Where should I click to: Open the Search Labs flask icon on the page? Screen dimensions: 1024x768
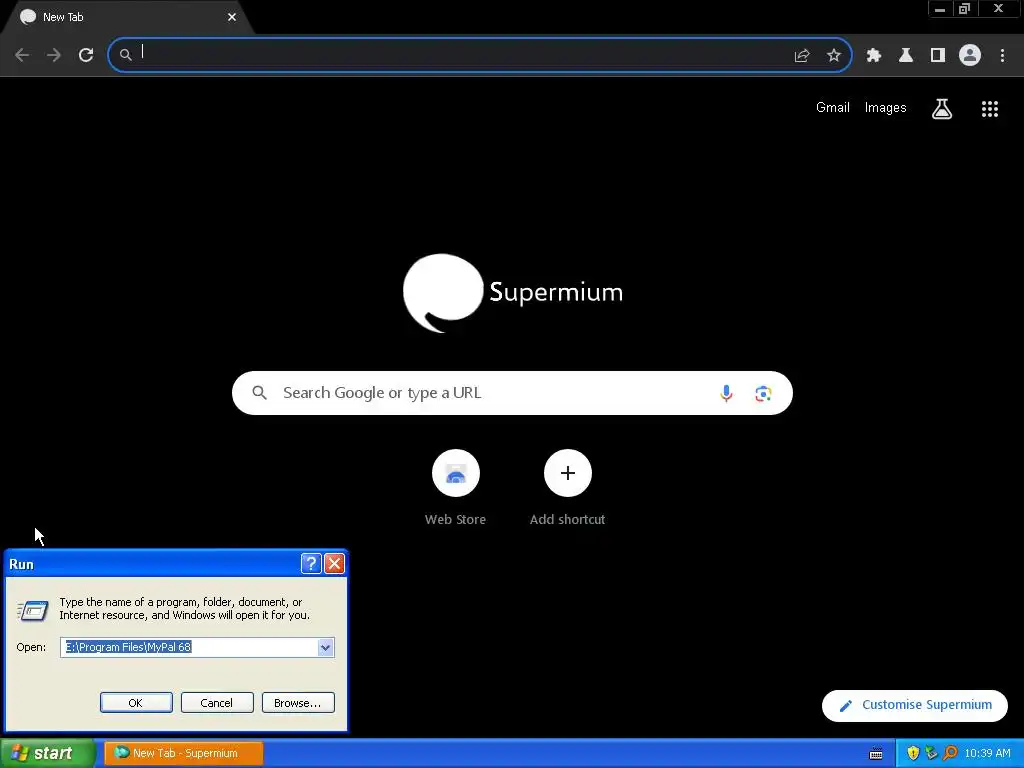[x=942, y=108]
